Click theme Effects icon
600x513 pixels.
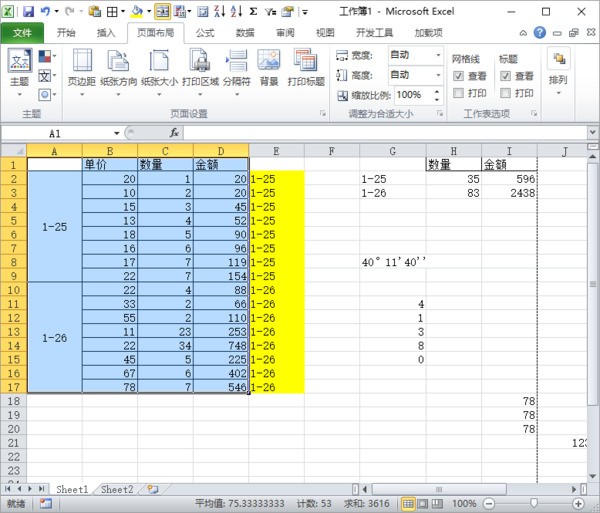tap(45, 94)
